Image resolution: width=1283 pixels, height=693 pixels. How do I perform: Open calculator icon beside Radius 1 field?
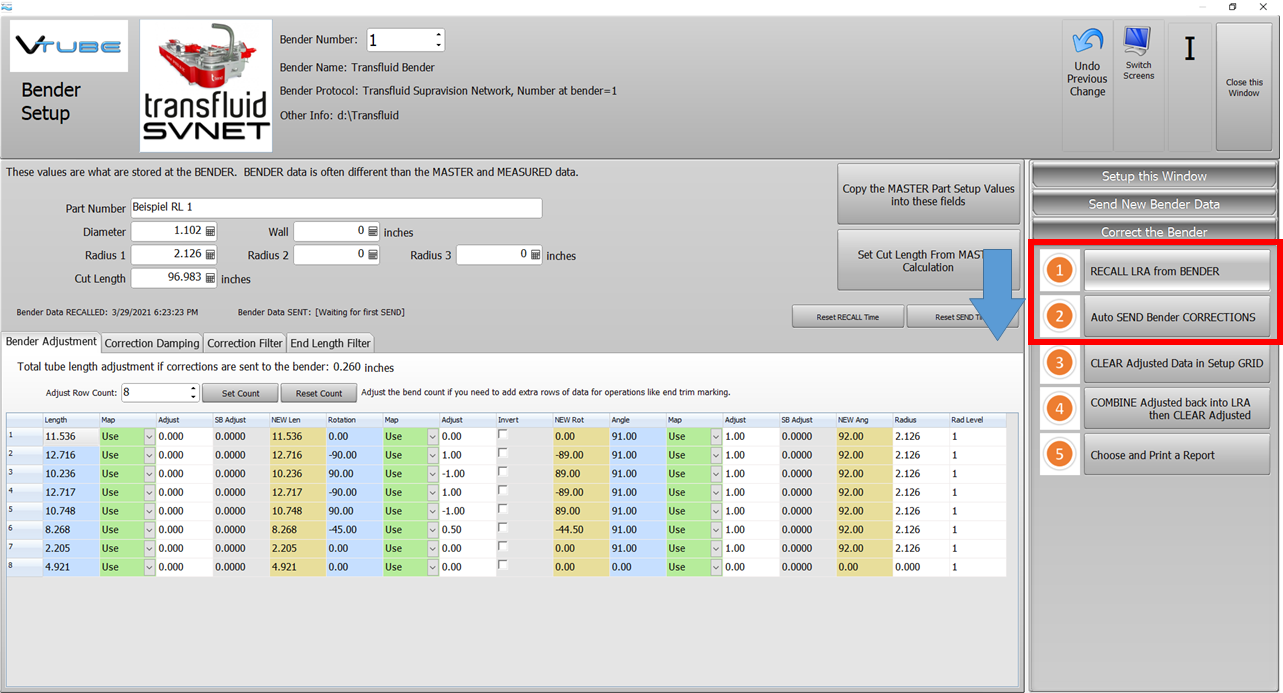pos(210,255)
